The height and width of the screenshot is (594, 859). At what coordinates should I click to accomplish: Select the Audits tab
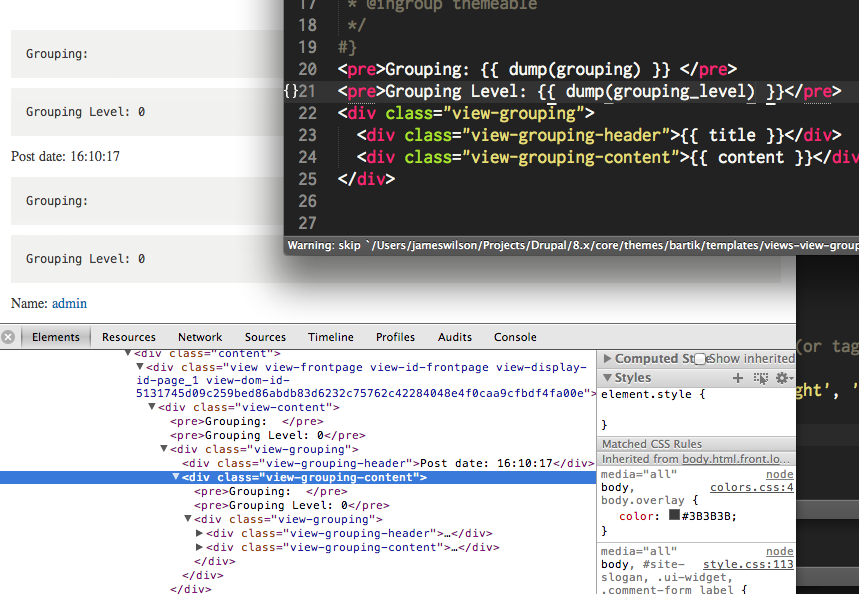click(x=455, y=337)
